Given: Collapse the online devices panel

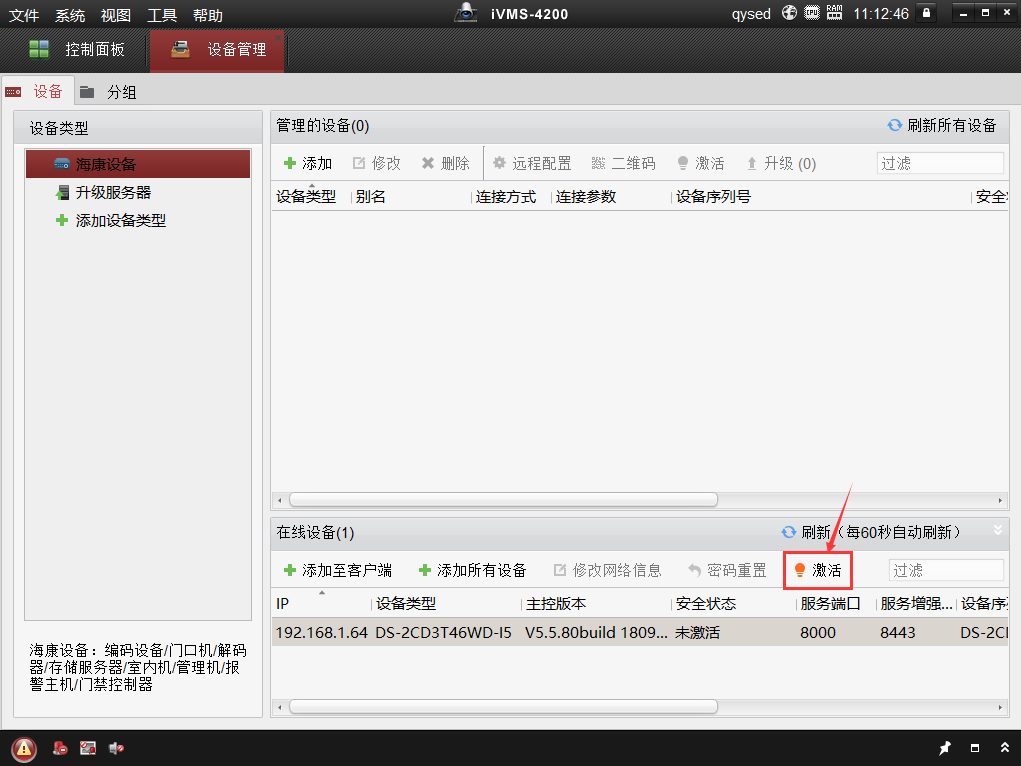Looking at the screenshot, I should [997, 531].
